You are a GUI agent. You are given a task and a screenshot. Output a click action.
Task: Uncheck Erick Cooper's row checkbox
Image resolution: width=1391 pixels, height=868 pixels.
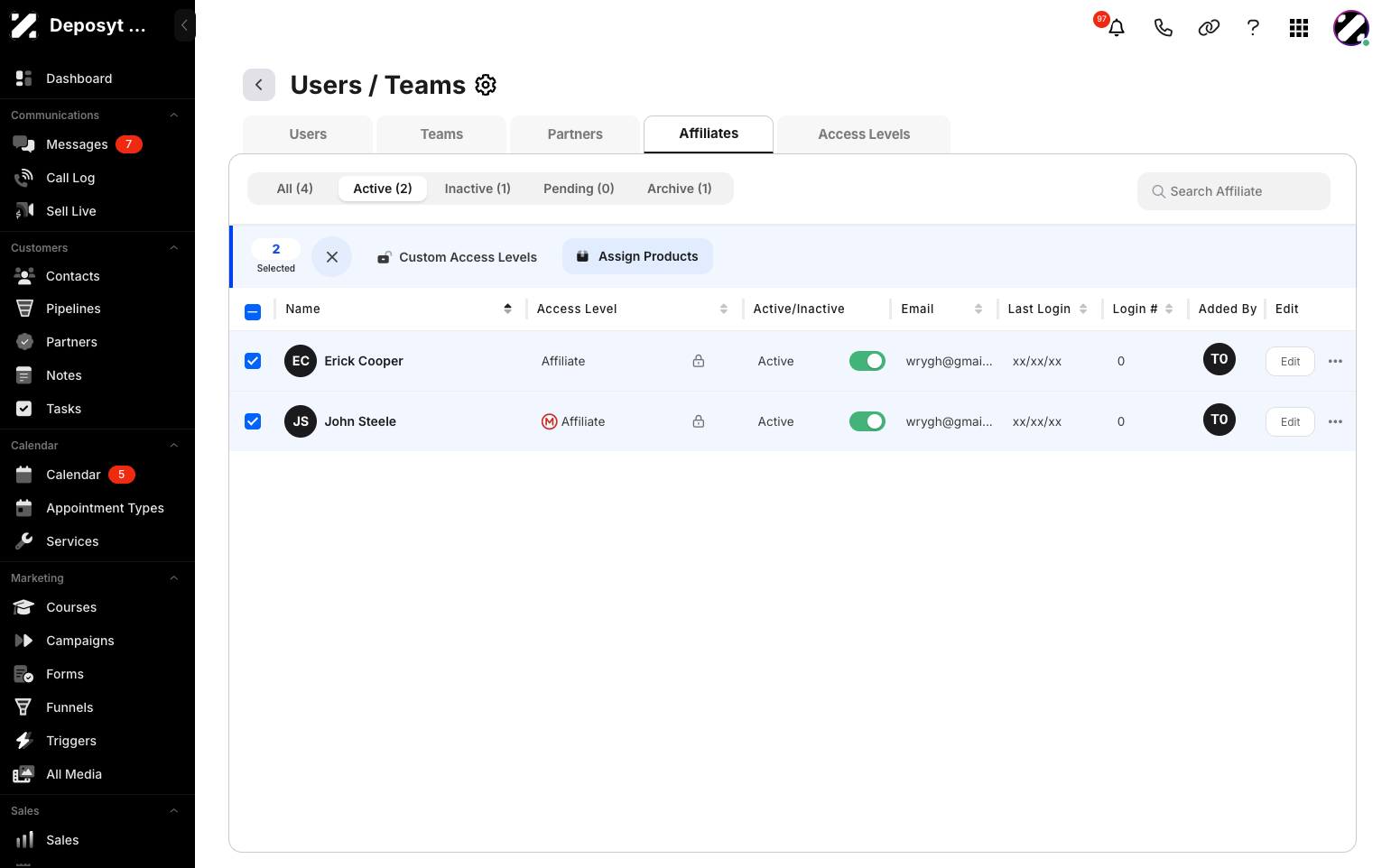253,361
